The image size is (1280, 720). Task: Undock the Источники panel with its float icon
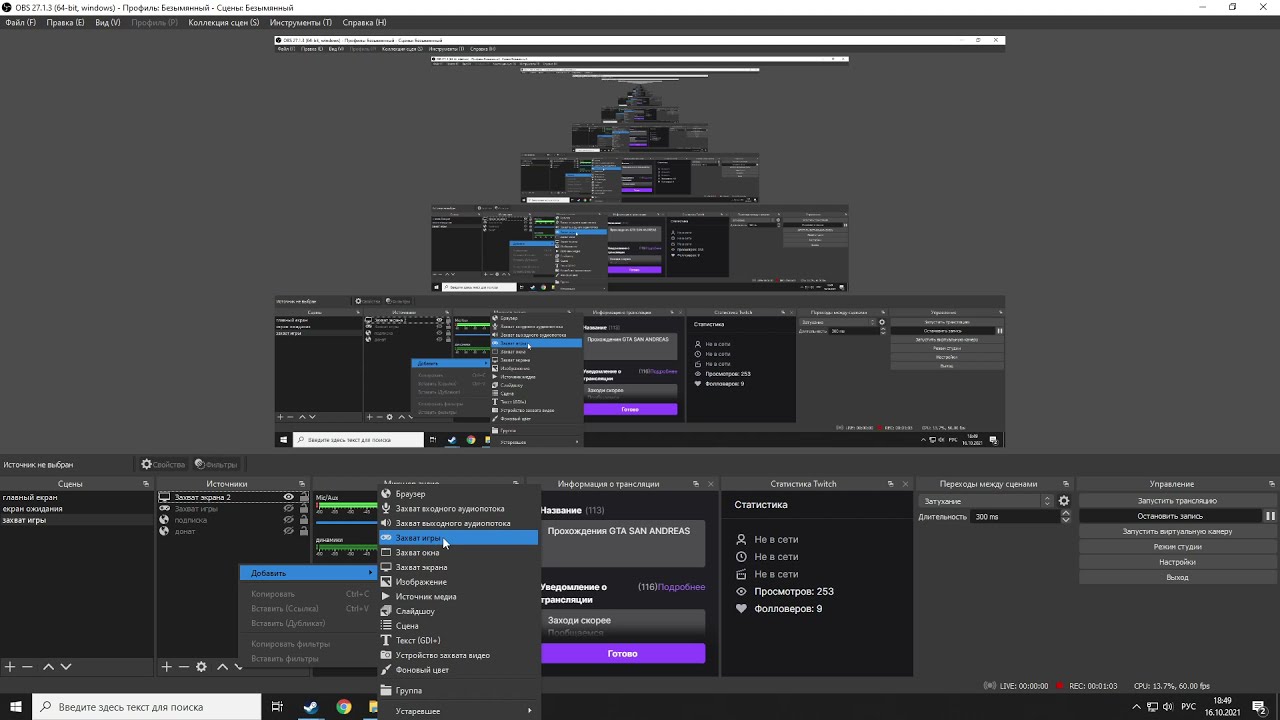[304, 484]
